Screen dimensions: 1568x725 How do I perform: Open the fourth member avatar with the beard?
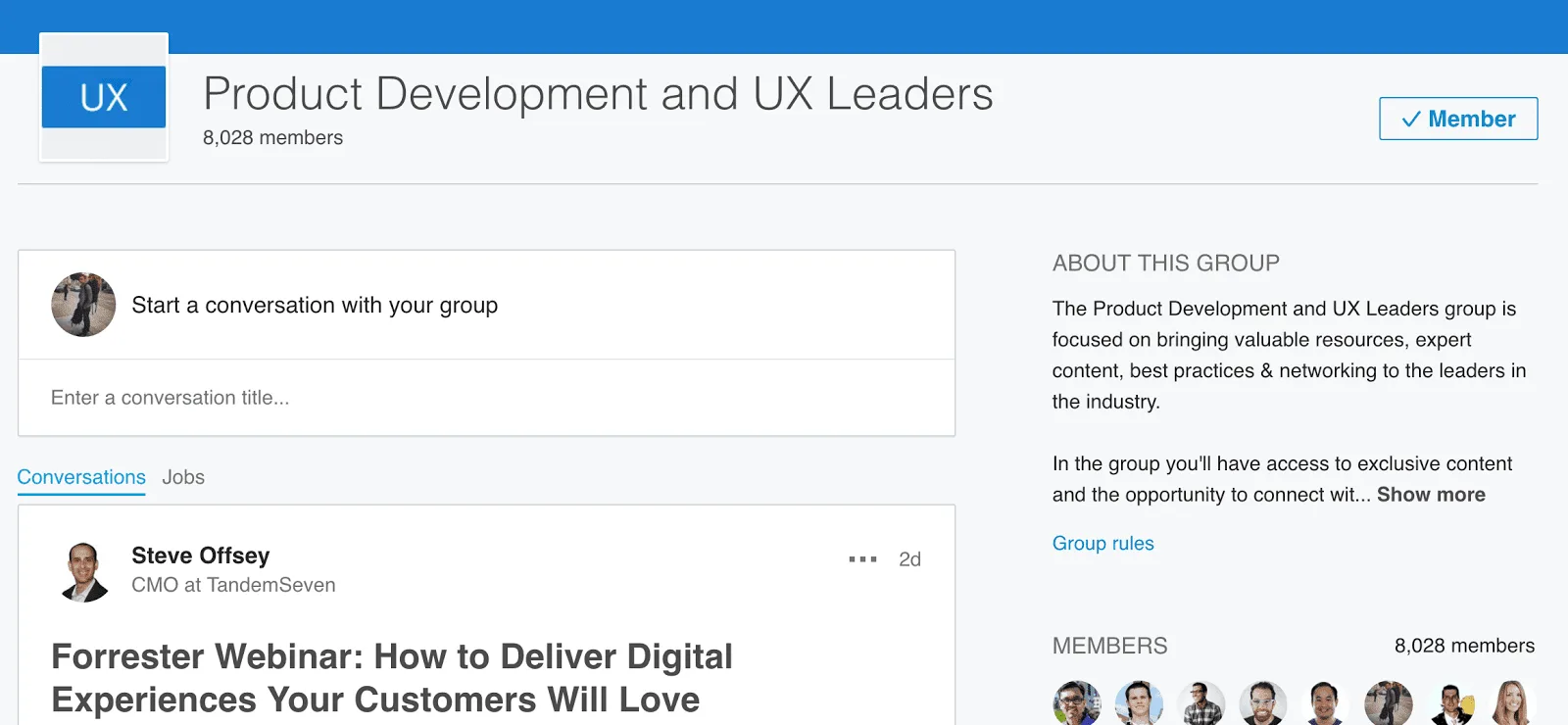click(x=1263, y=703)
